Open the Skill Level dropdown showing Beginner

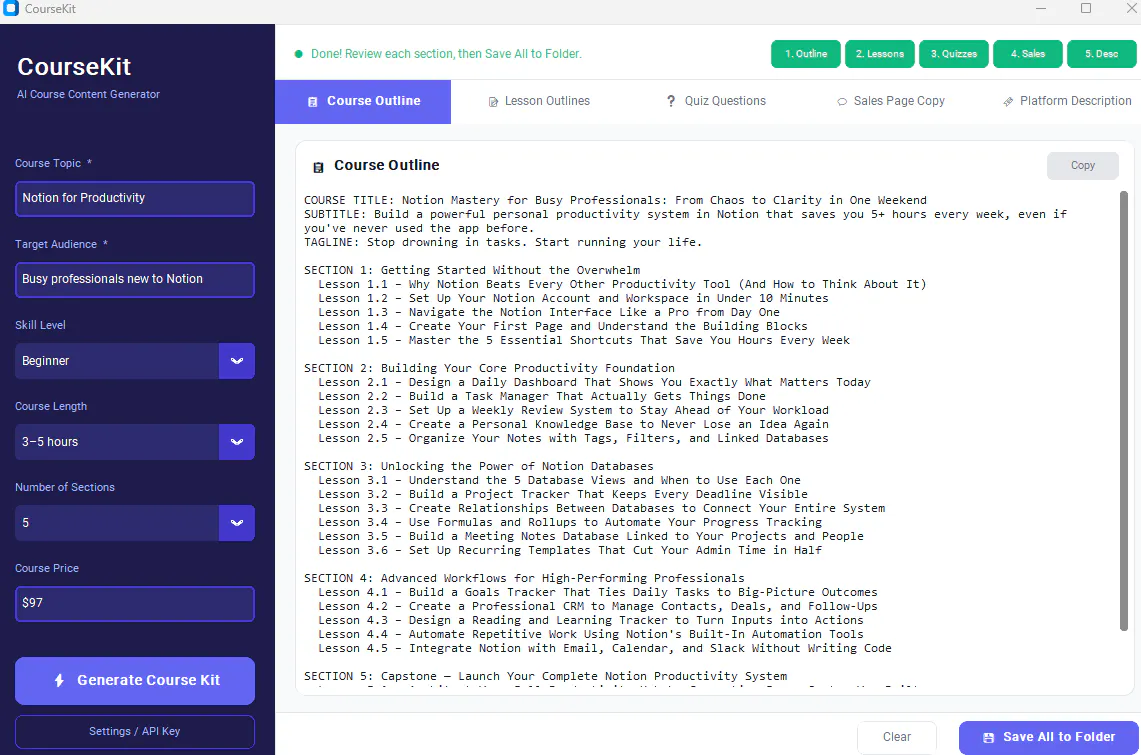coord(135,361)
